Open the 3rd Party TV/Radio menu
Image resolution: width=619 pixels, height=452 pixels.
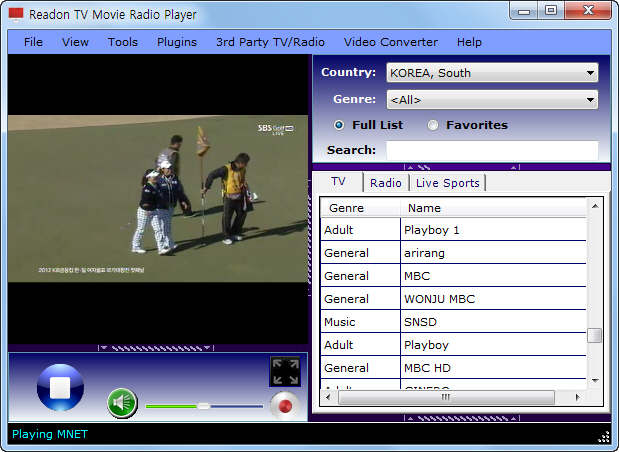coord(270,42)
